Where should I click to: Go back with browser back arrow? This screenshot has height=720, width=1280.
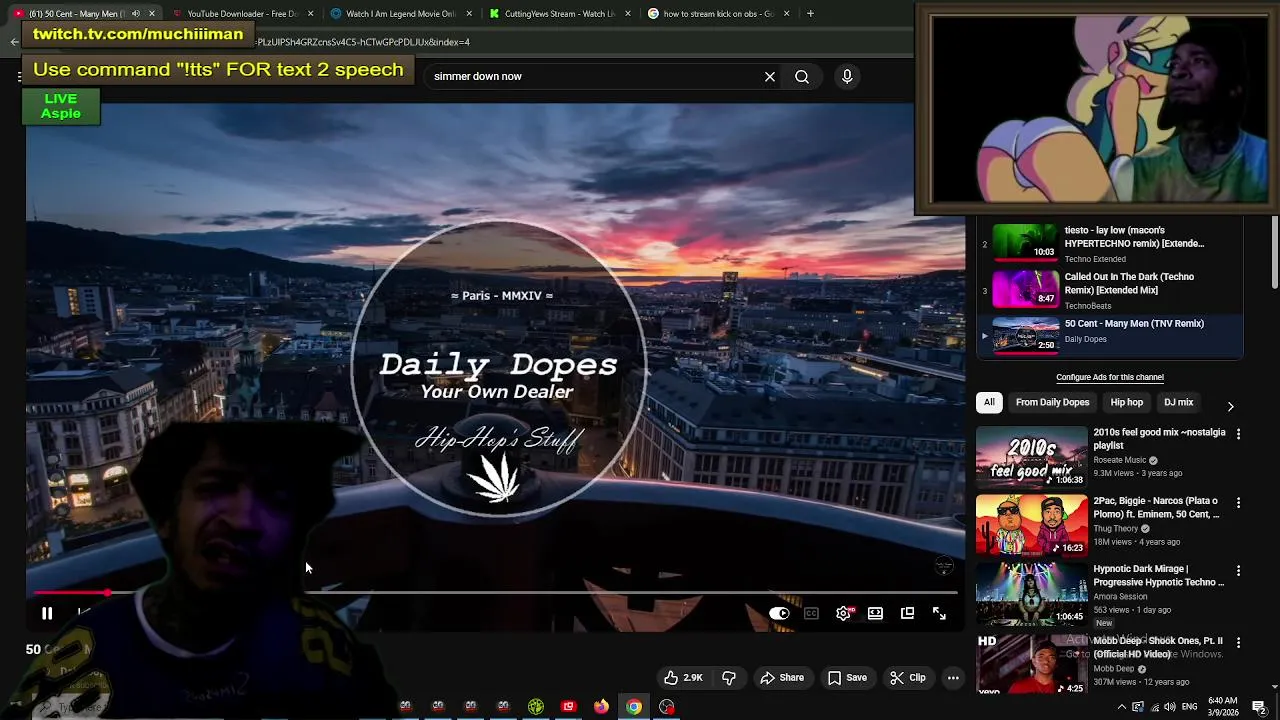click(14, 42)
